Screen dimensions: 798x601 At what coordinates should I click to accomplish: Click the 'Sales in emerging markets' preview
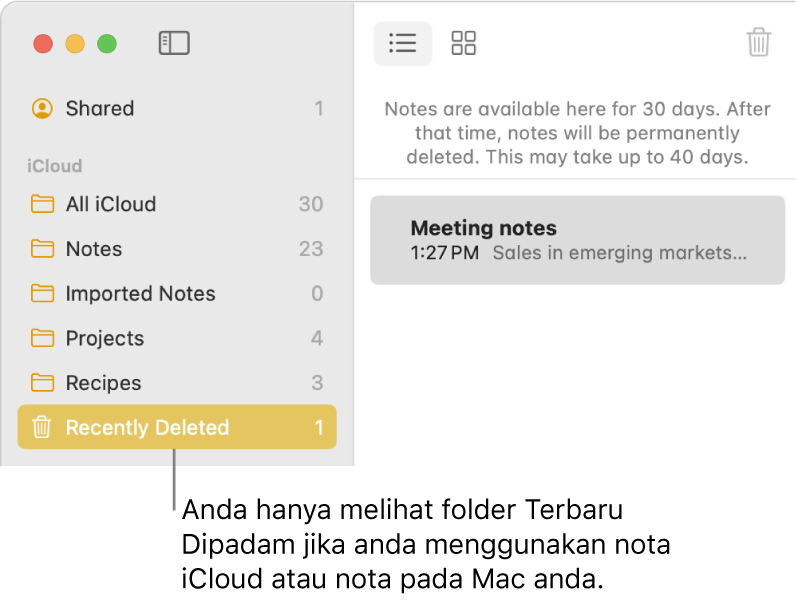pyautogui.click(x=619, y=253)
